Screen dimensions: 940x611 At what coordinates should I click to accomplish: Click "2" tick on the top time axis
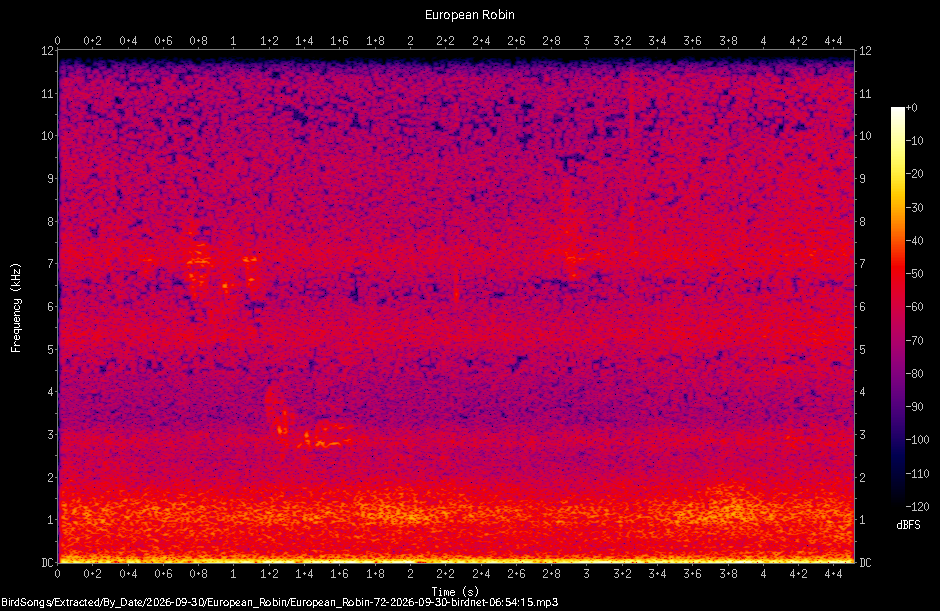click(x=410, y=41)
